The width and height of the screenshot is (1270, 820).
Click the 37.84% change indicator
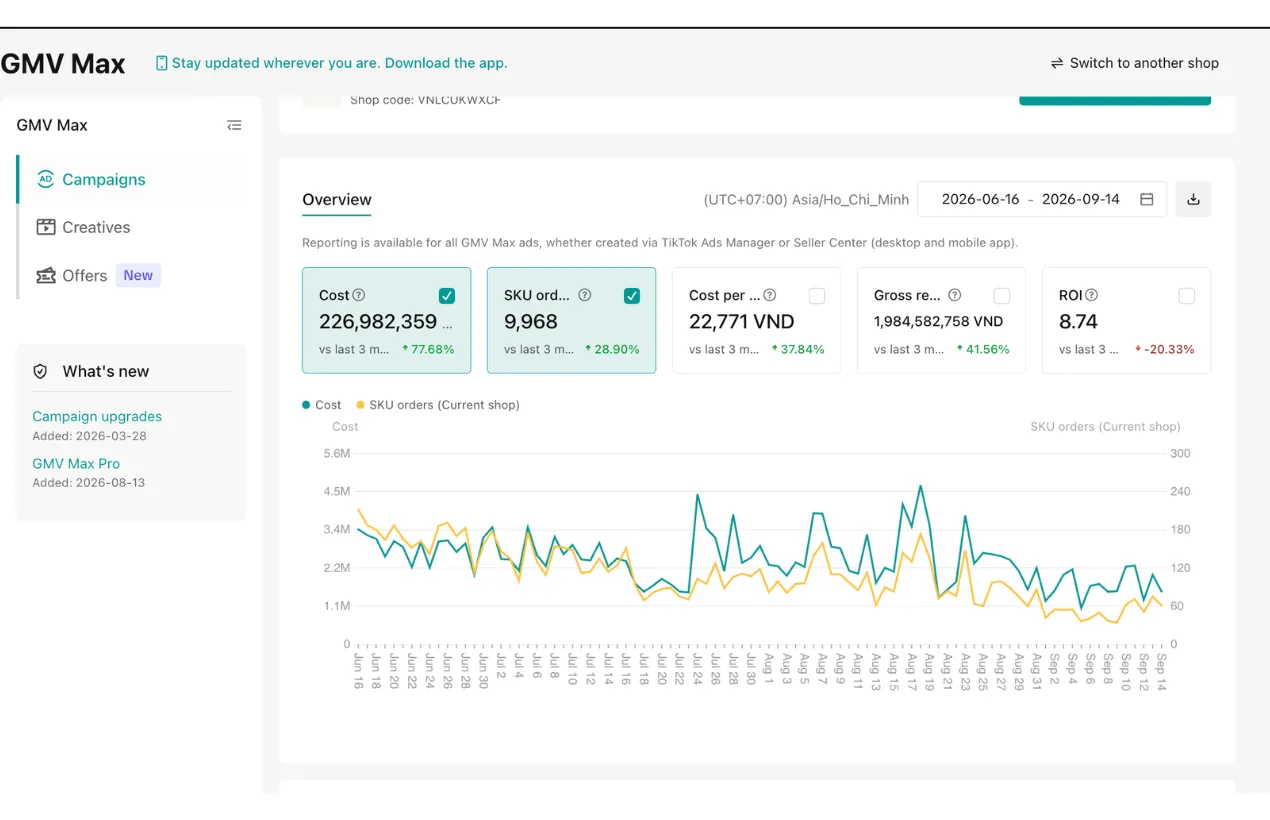[798, 349]
